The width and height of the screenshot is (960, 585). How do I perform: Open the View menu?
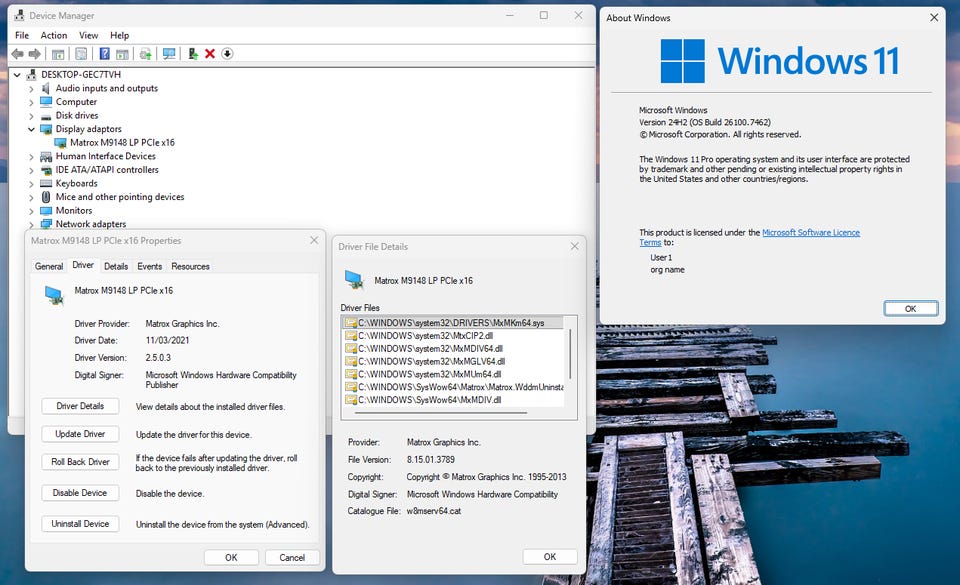point(88,35)
